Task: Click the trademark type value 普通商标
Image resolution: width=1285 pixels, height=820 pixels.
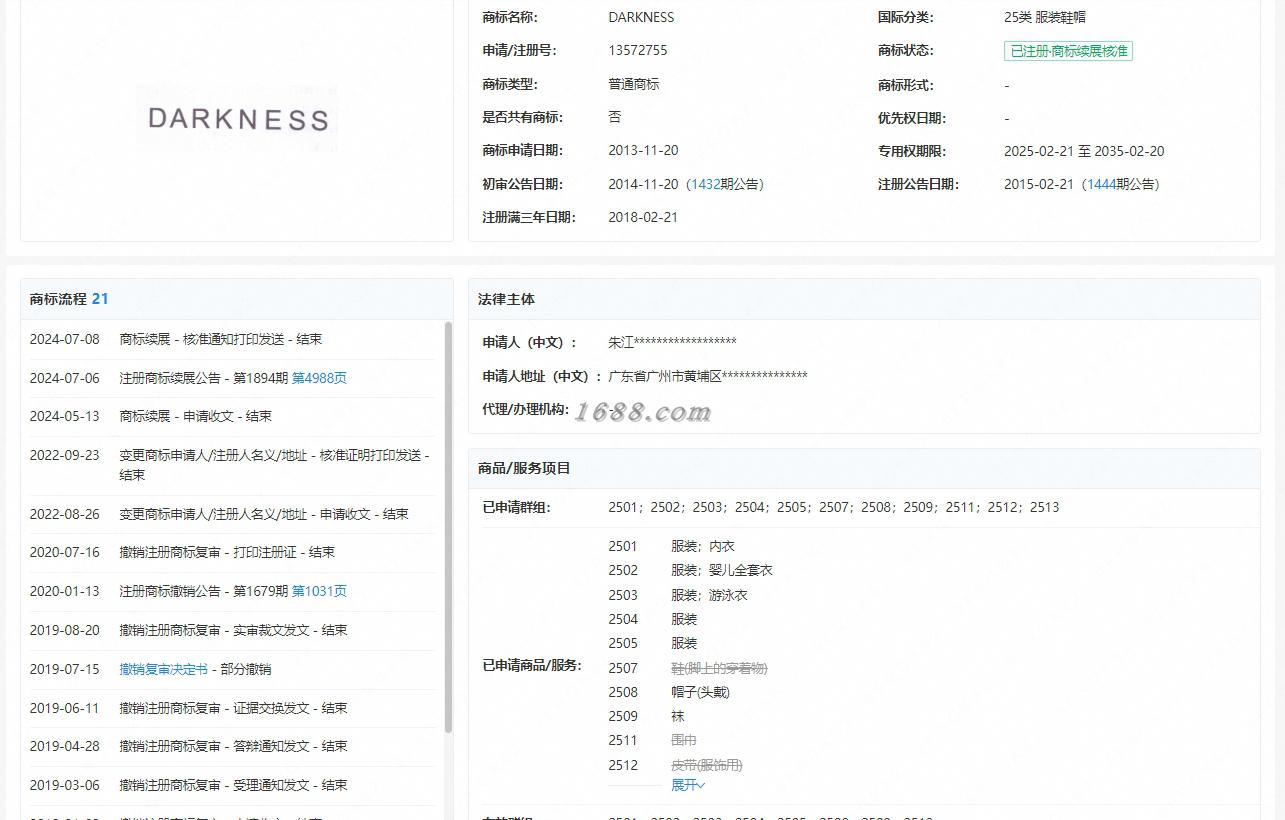Action: [x=634, y=84]
